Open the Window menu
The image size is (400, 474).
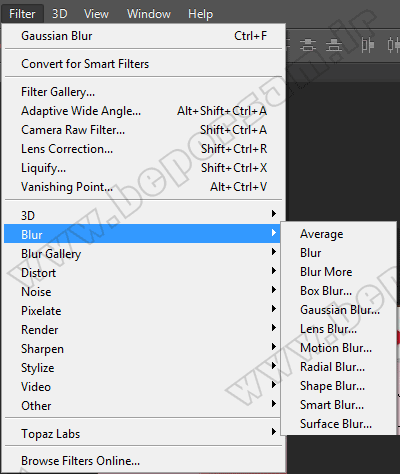pyautogui.click(x=149, y=14)
